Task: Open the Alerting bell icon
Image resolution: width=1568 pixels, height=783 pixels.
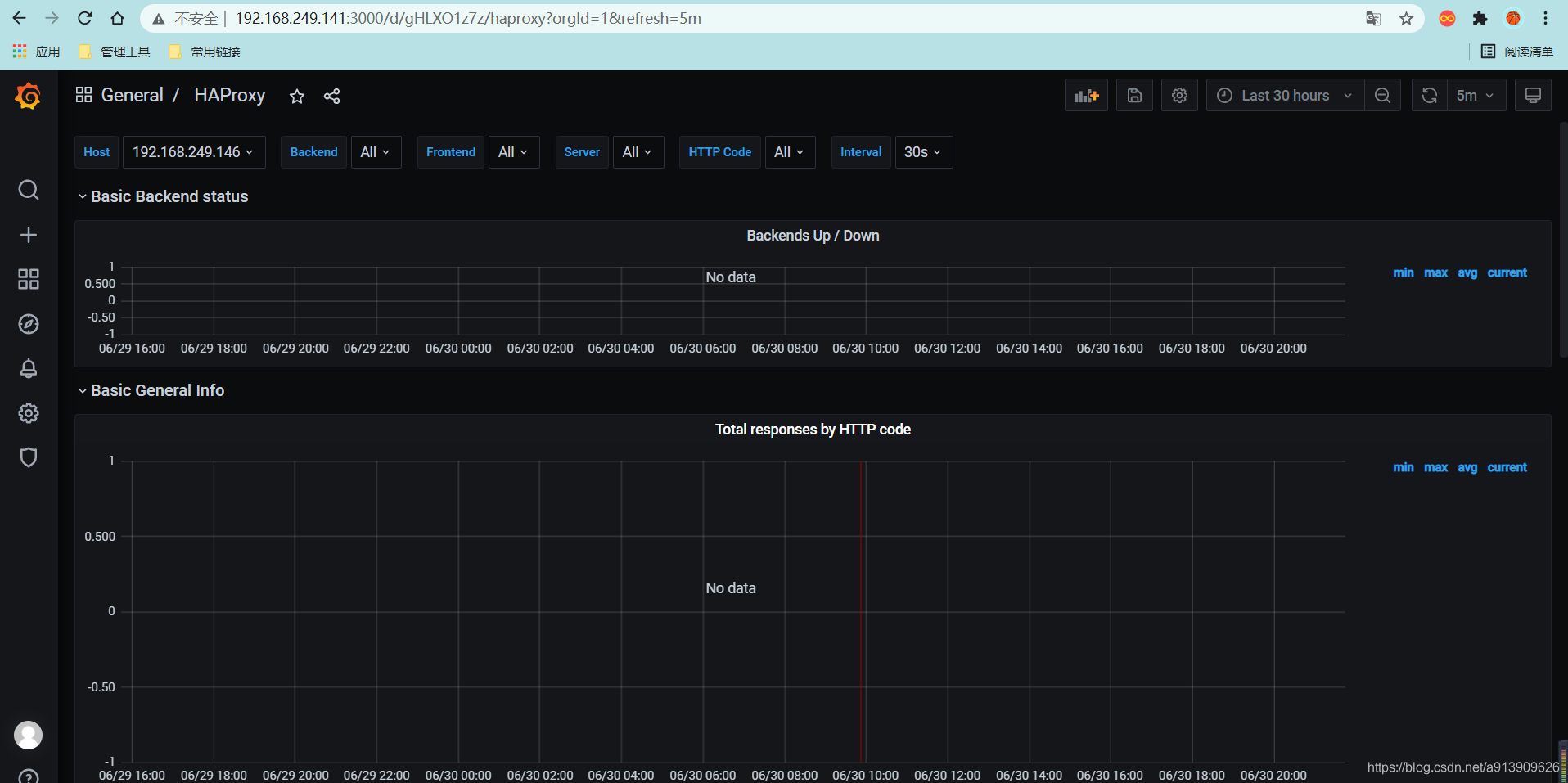Action: coord(29,368)
